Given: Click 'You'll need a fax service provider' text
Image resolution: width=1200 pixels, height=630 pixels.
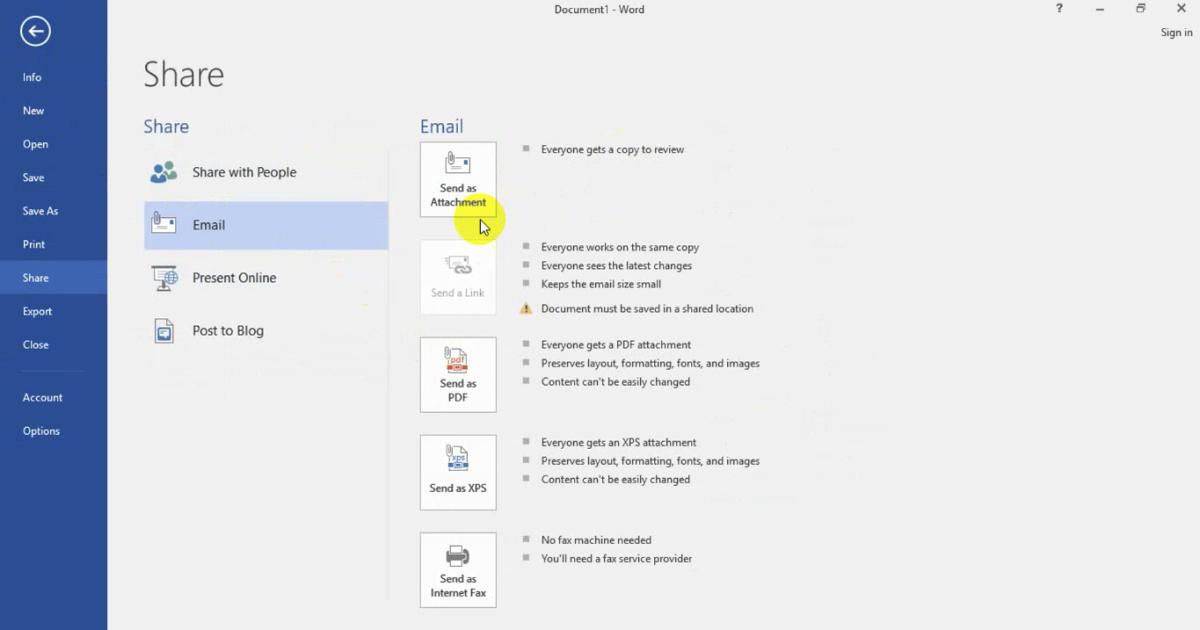Looking at the screenshot, I should [x=616, y=559].
